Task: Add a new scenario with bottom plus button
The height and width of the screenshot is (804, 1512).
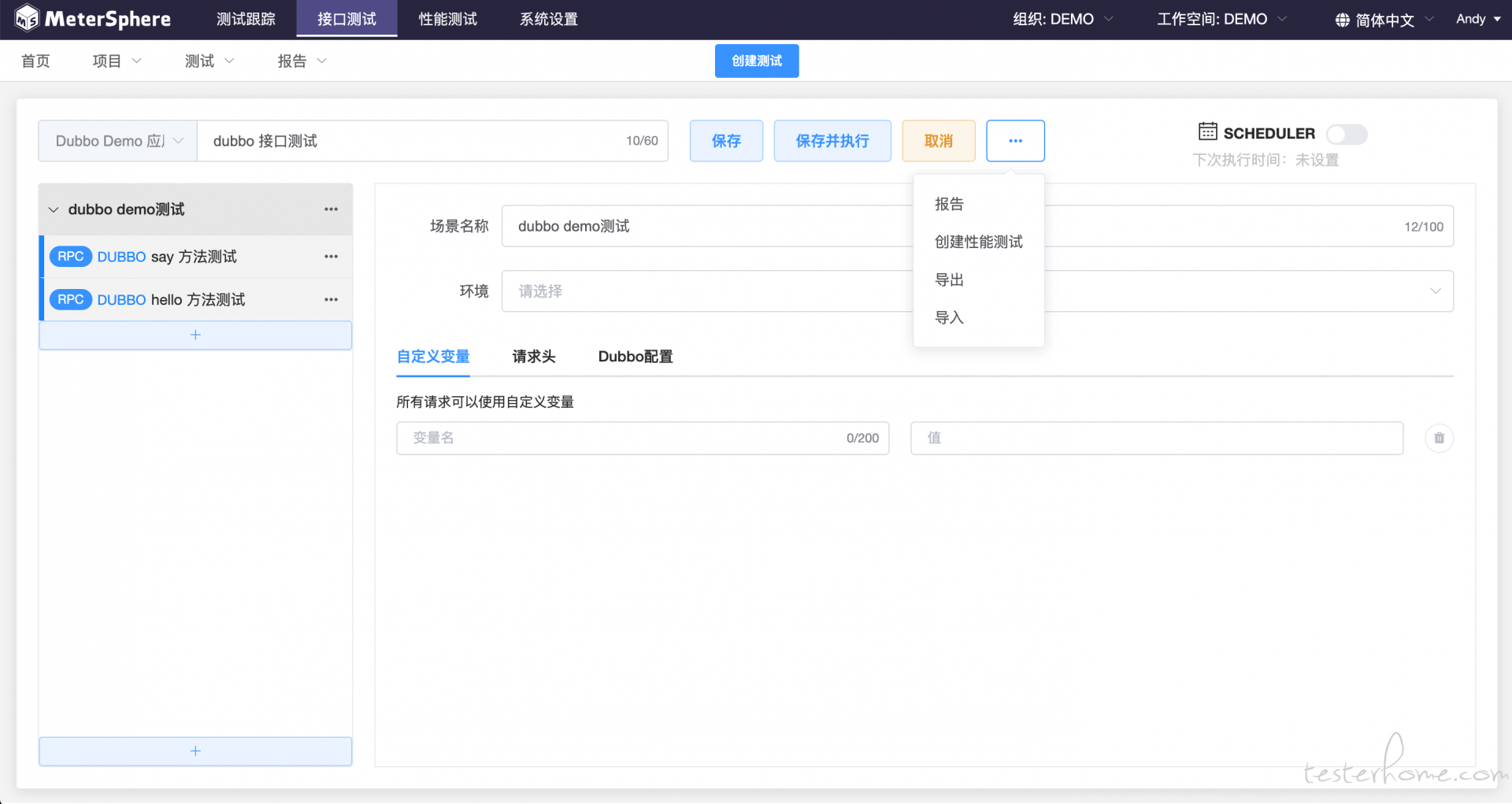Action: pos(195,751)
